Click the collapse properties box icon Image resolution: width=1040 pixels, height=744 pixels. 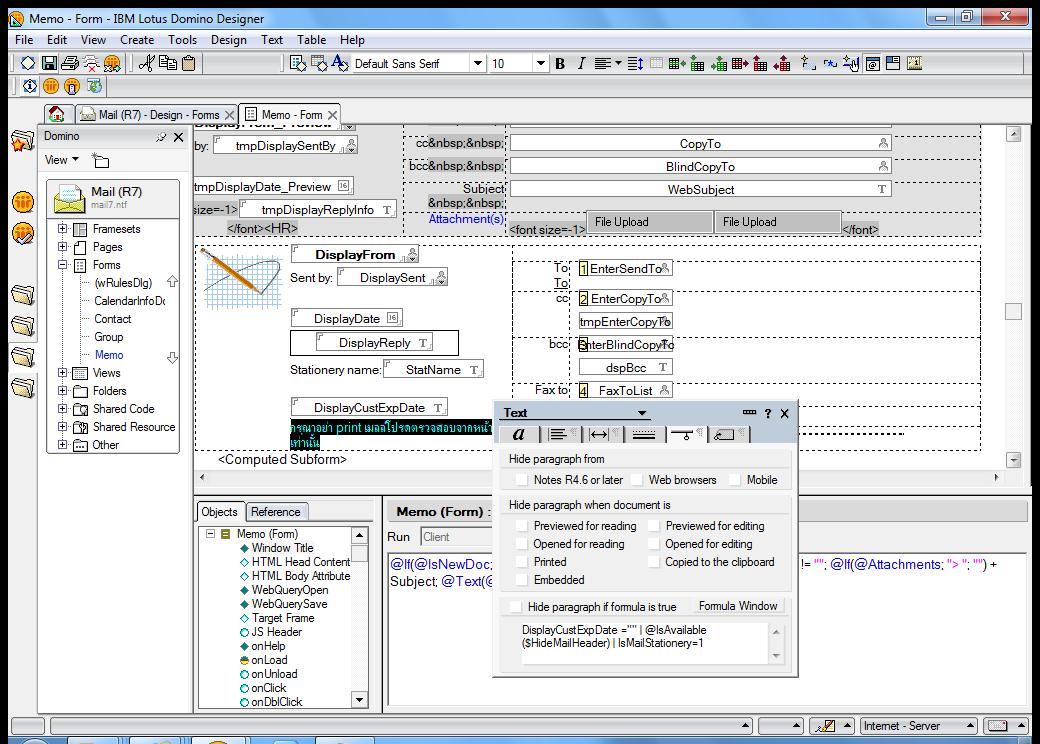749,412
